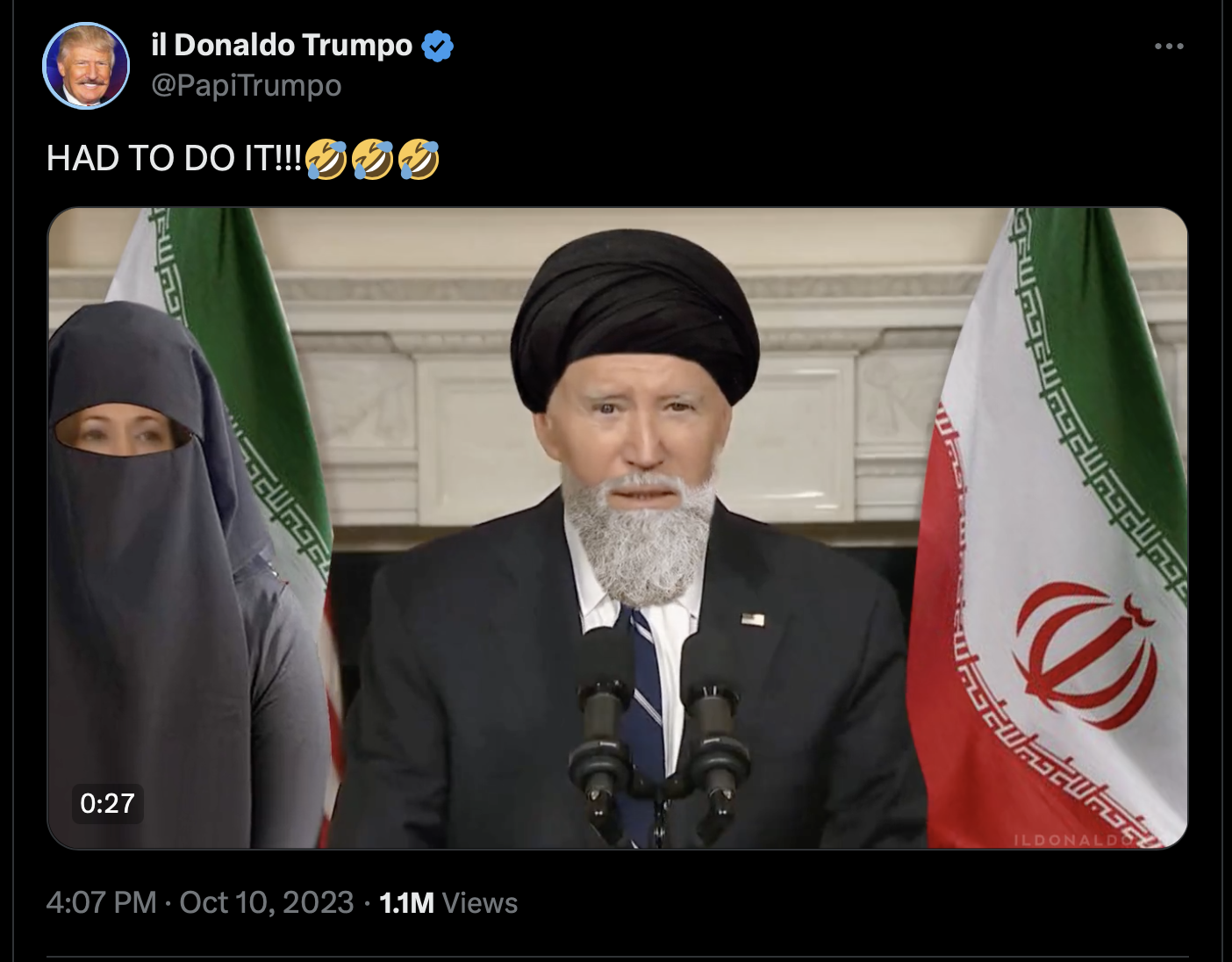The image size is (1232, 962).
Task: Open the three-dot more options menu
Action: pyautogui.click(x=1169, y=46)
